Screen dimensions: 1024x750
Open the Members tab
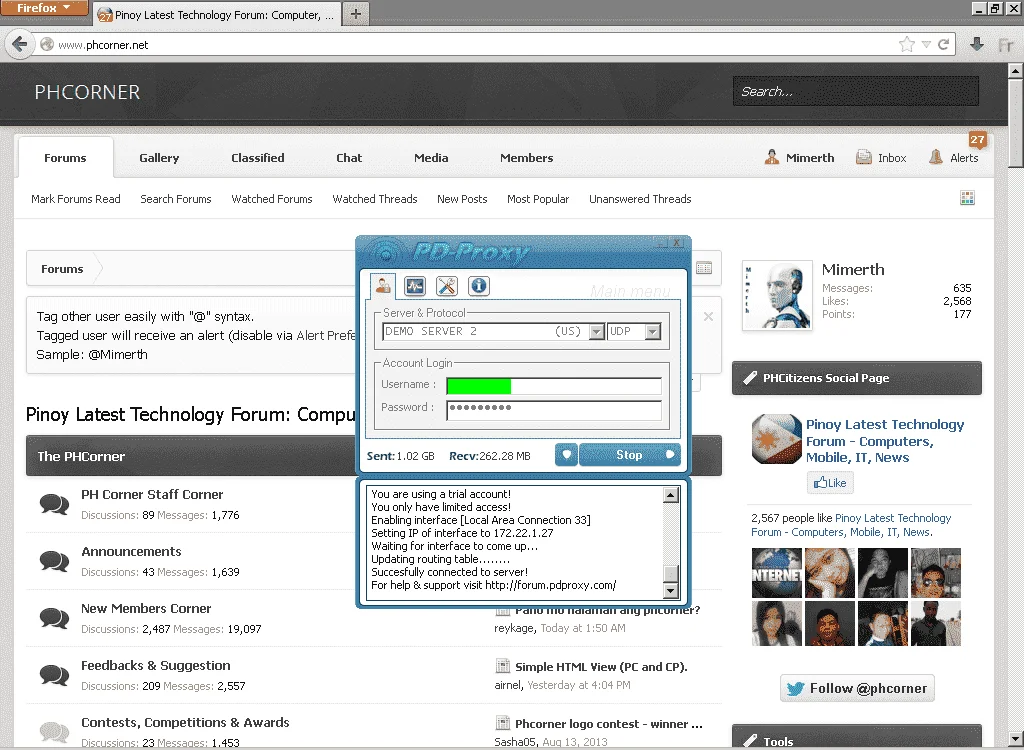pos(526,157)
